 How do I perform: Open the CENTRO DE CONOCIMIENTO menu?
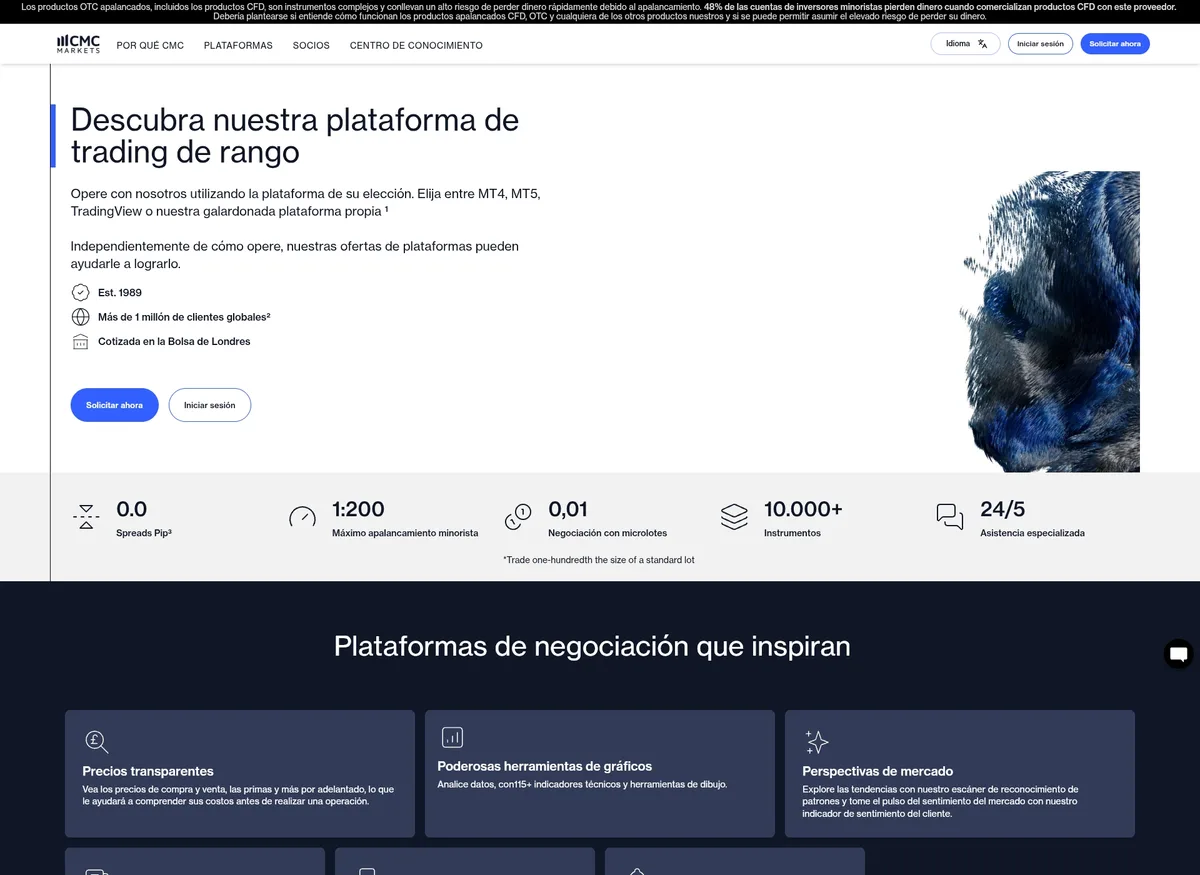pyautogui.click(x=416, y=45)
